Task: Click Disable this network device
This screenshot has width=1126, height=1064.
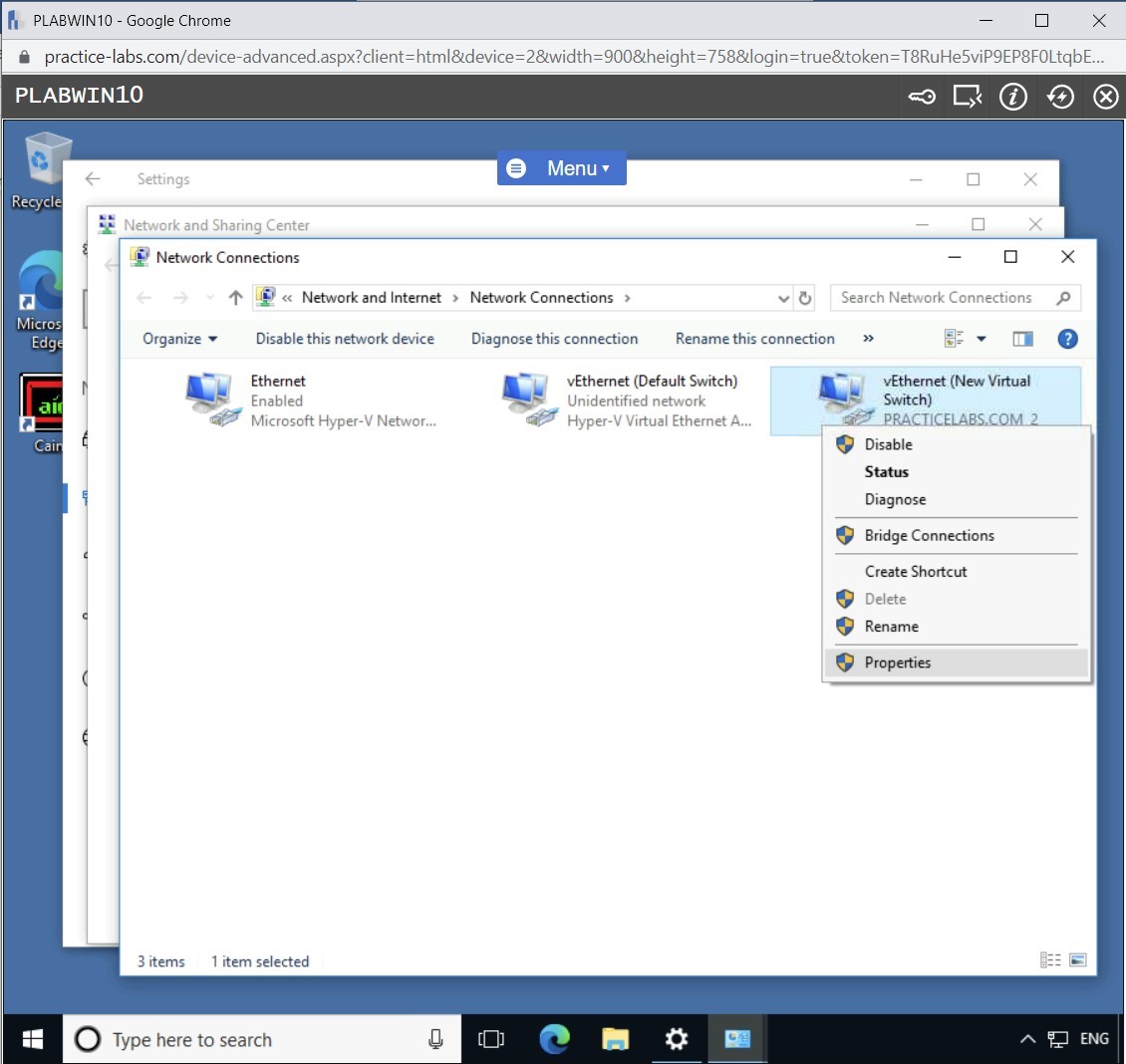Action: click(x=345, y=339)
